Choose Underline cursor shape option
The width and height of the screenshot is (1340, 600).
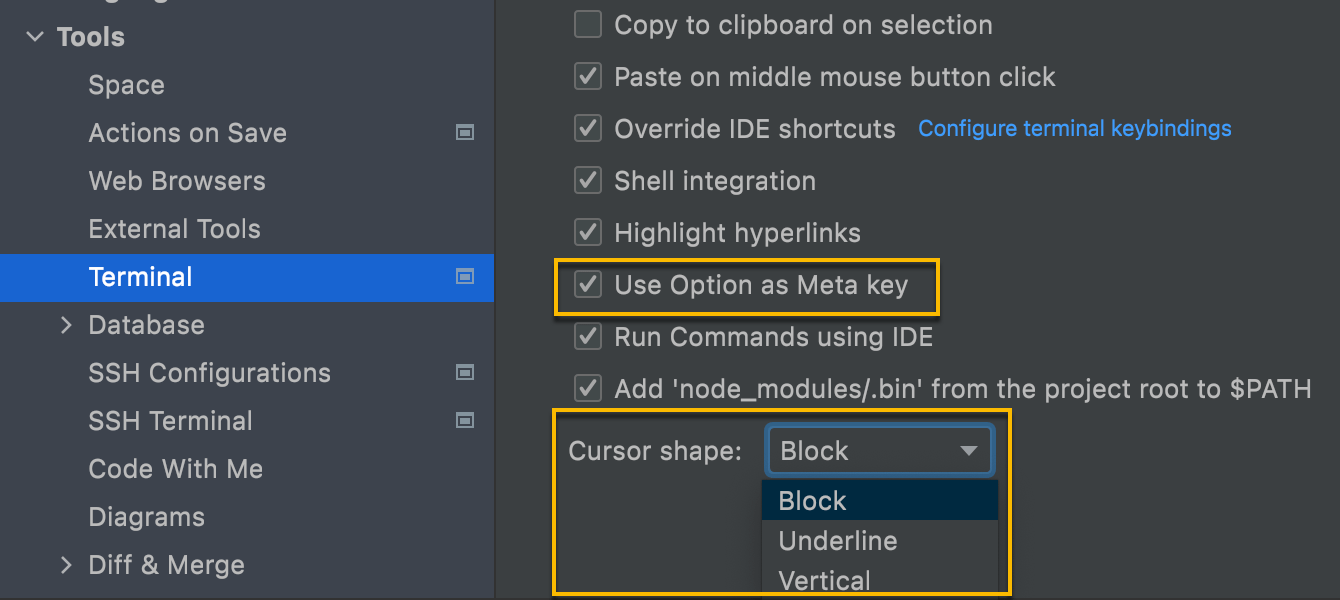coord(838,541)
